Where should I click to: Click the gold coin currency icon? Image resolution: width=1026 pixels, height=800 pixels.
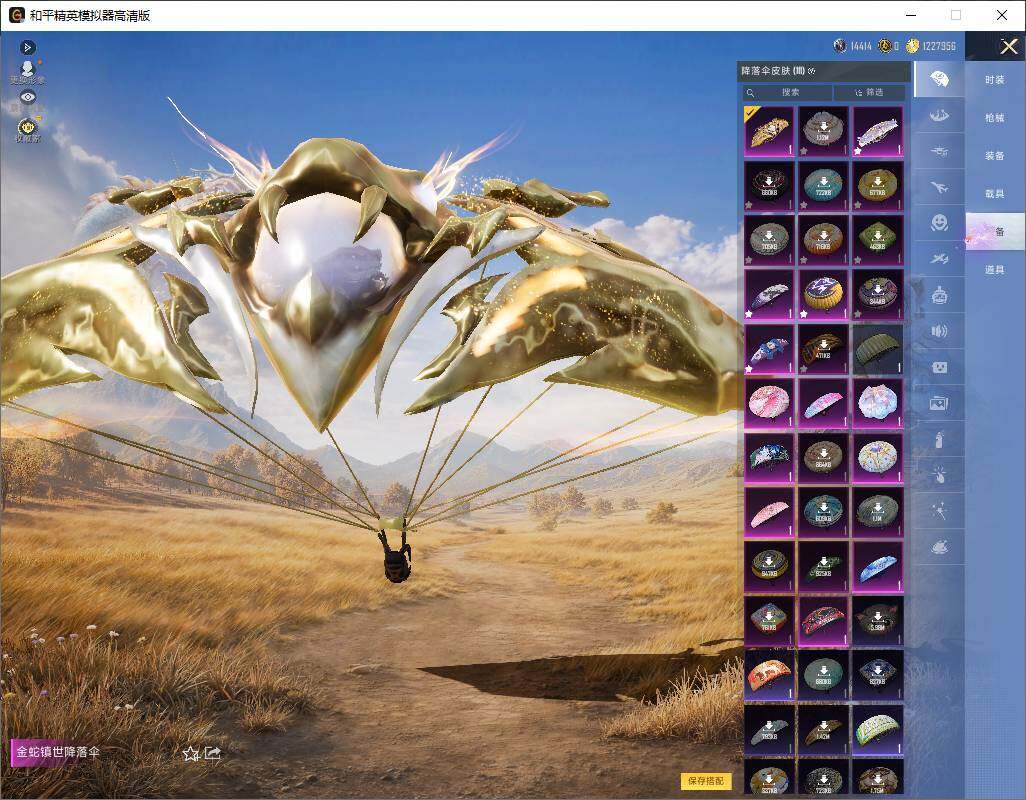912,46
